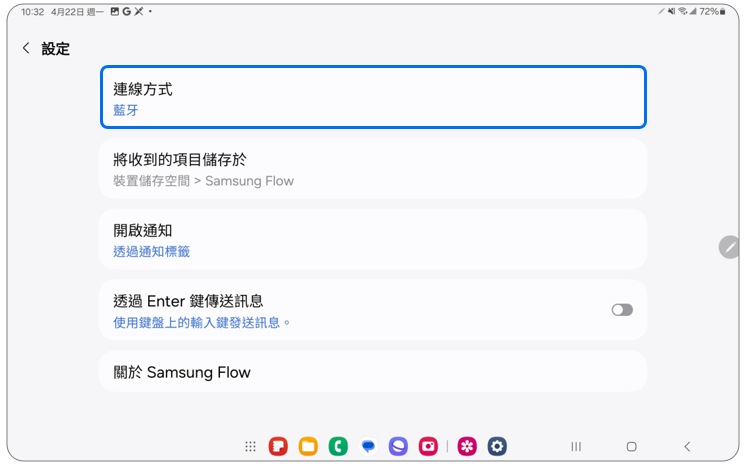
Task: Tap the Wi-Fi signal status icon
Action: [x=683, y=11]
